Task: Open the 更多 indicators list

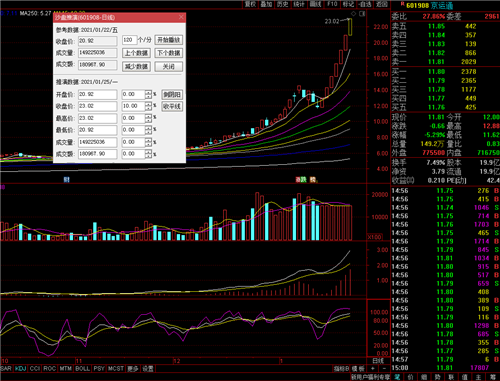Action: point(133,368)
